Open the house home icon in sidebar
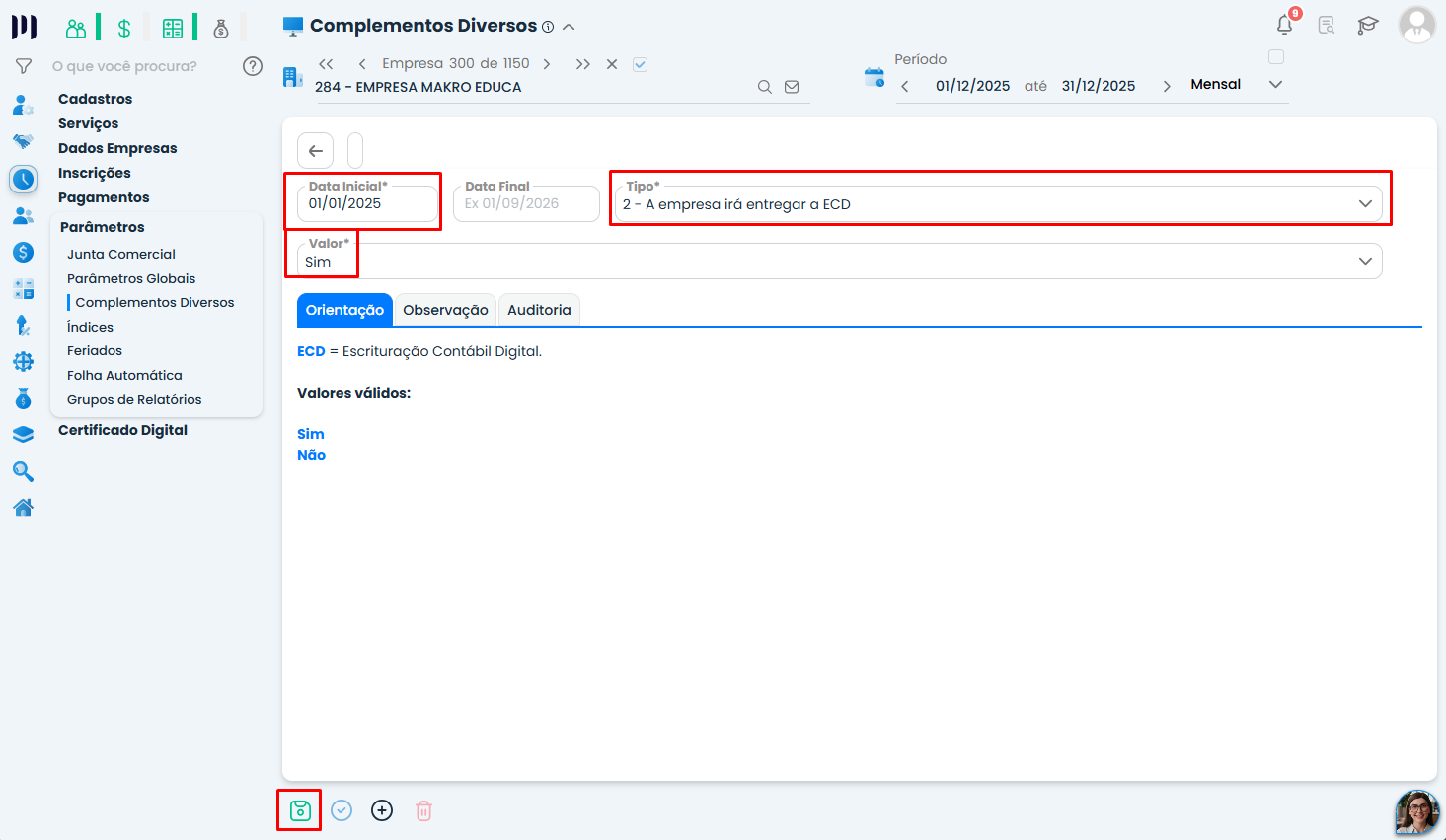 click(24, 508)
